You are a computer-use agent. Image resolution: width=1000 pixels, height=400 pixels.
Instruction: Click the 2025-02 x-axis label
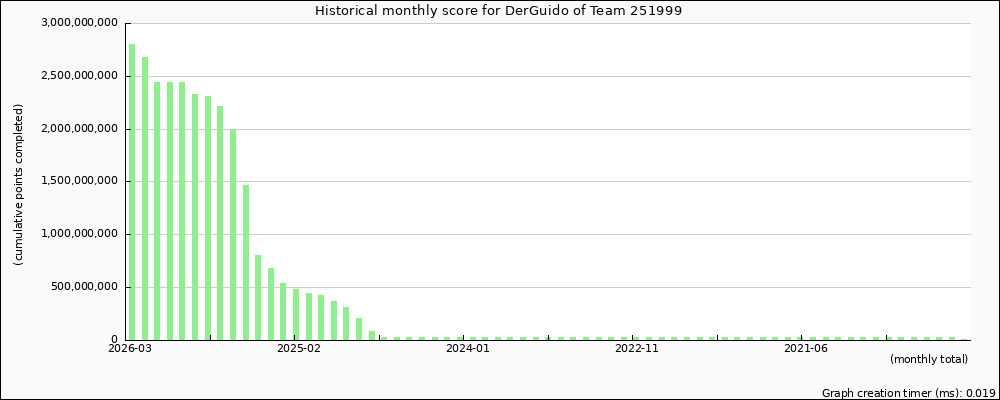(298, 348)
